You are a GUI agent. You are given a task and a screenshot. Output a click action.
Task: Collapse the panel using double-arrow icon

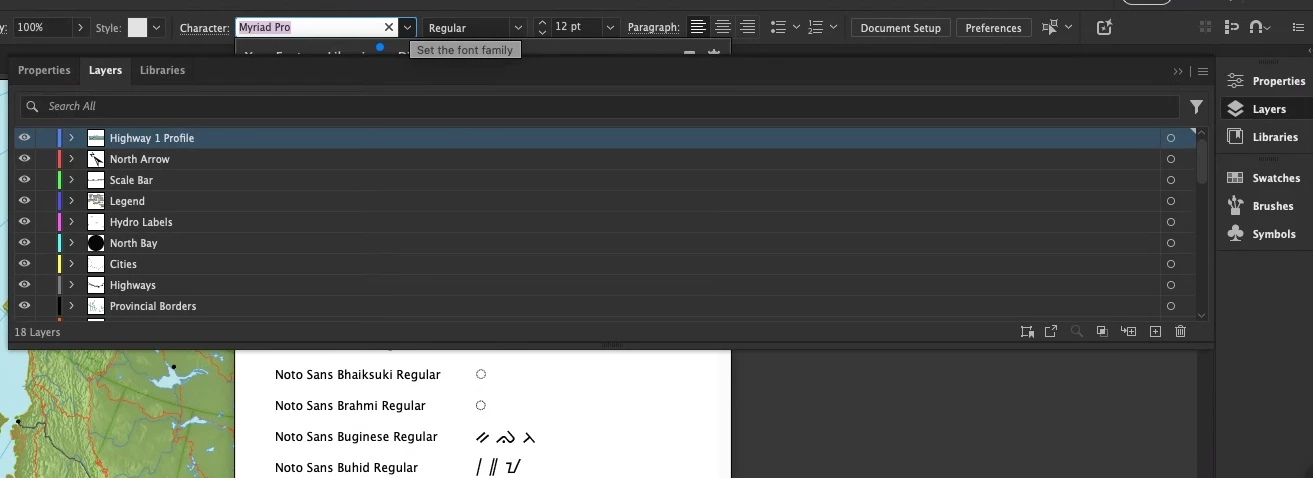point(1178,71)
